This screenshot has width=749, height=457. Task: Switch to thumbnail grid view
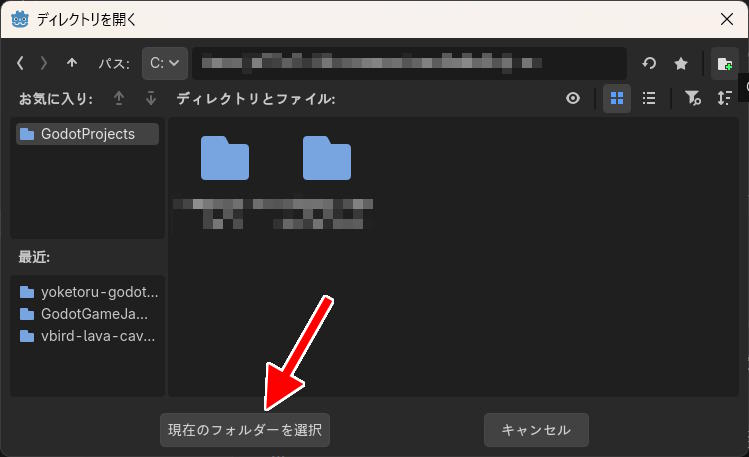click(x=616, y=98)
